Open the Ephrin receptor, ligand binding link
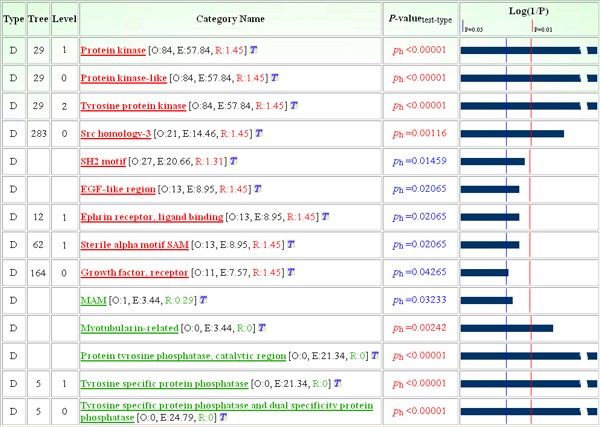Image resolution: width=600 pixels, height=427 pixels. tap(152, 217)
